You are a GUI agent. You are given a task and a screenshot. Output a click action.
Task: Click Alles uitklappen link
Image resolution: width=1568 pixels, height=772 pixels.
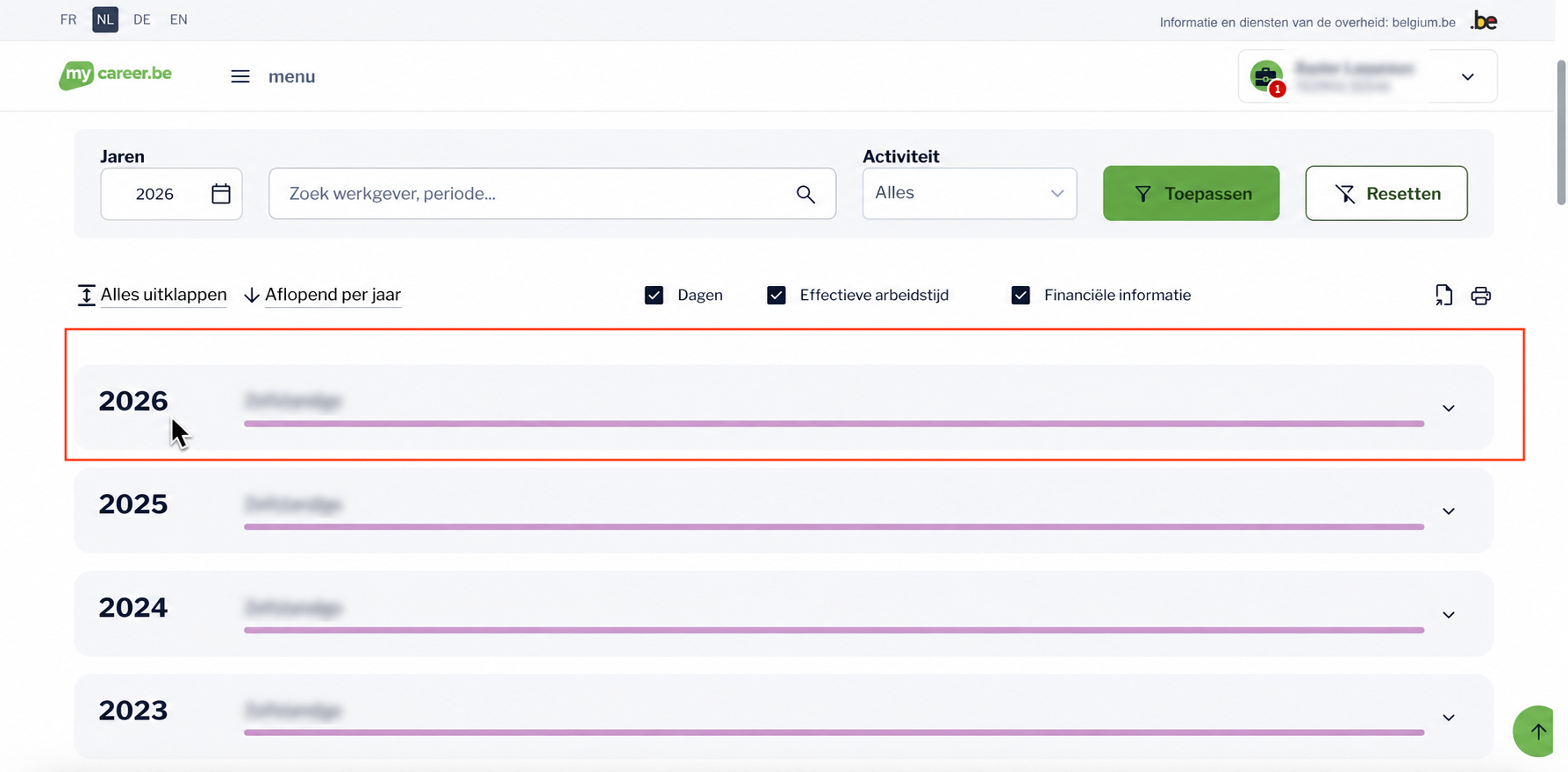coord(163,295)
